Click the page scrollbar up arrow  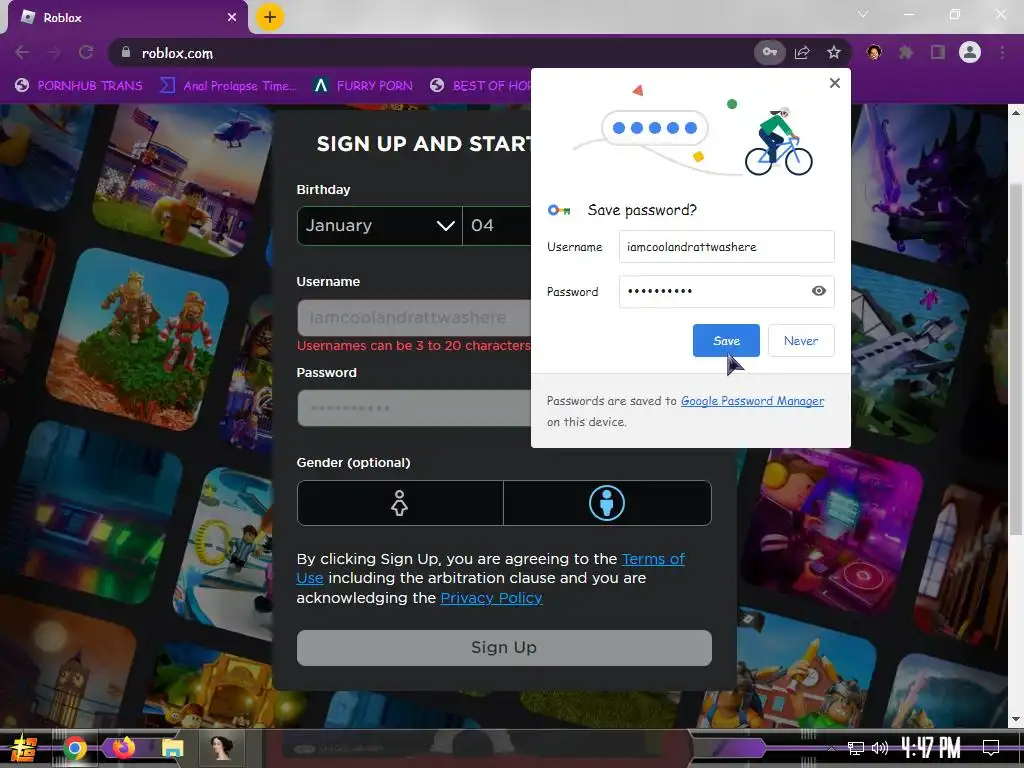(x=1016, y=112)
